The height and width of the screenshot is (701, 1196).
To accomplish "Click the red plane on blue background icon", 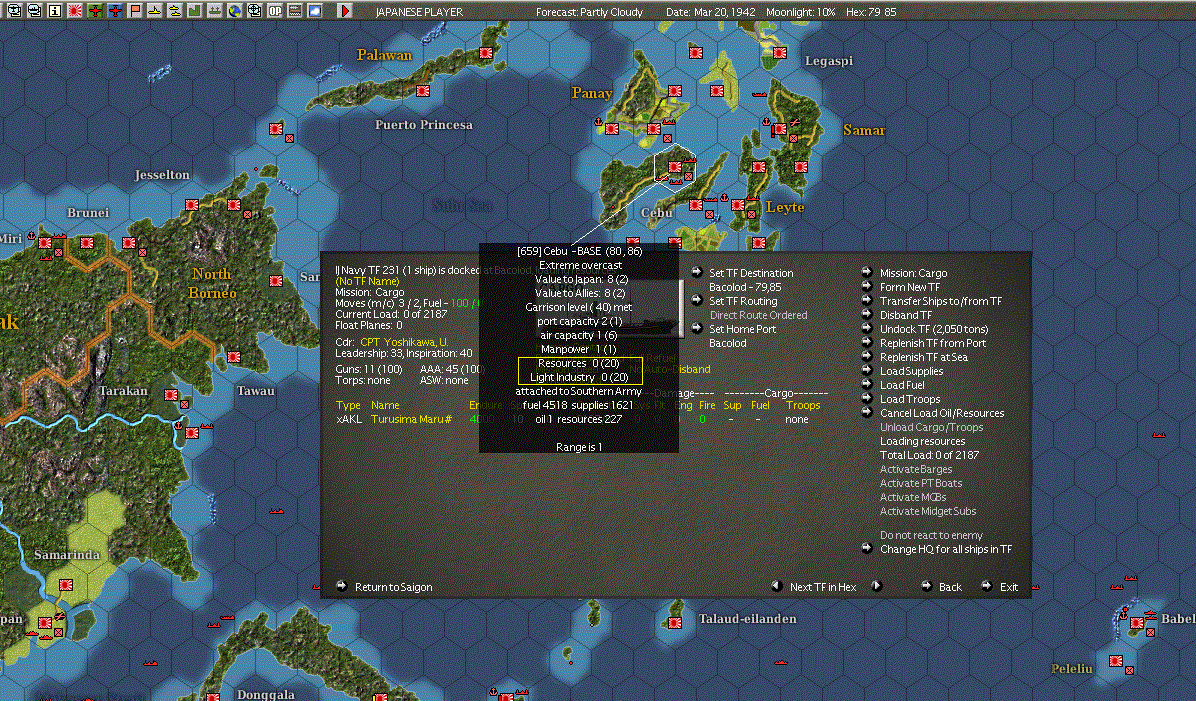I will [x=114, y=11].
